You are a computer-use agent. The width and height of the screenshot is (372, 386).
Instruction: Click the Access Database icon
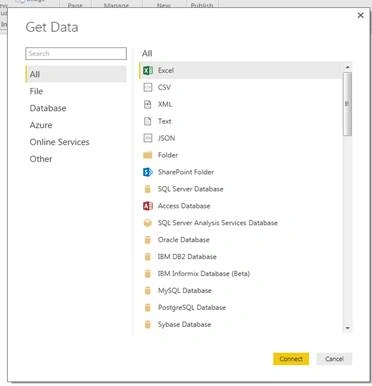click(148, 206)
